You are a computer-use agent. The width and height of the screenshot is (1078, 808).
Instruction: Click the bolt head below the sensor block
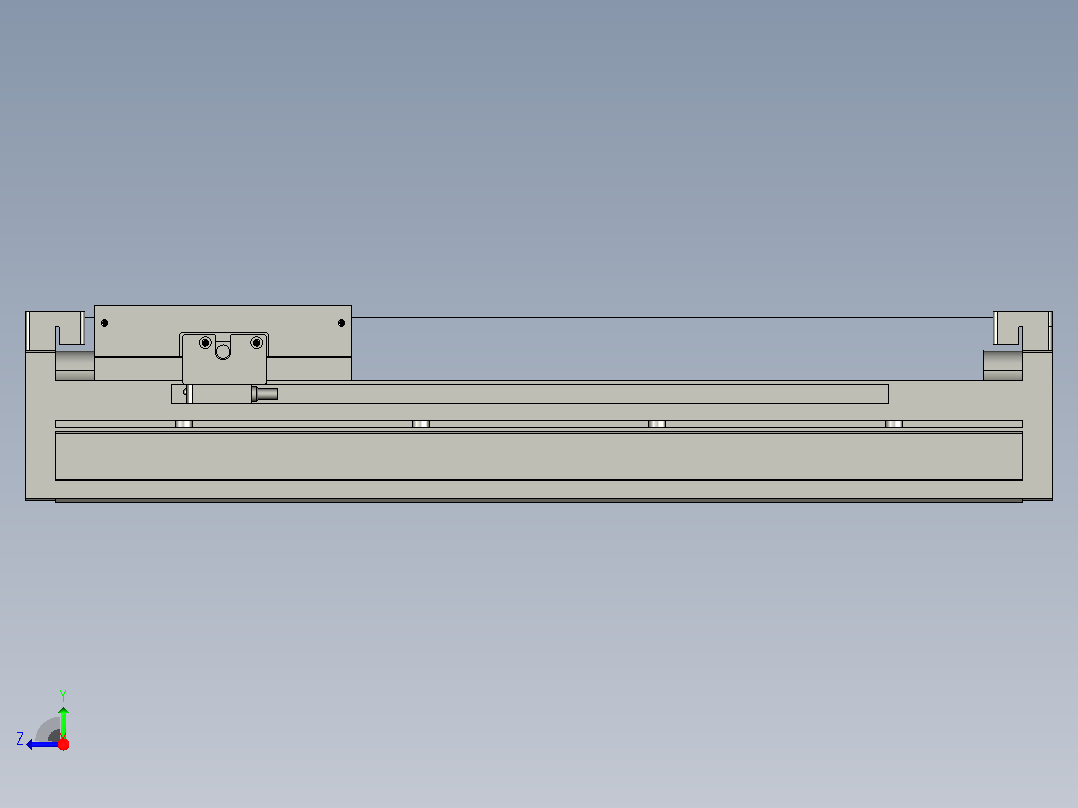pyautogui.click(x=264, y=394)
